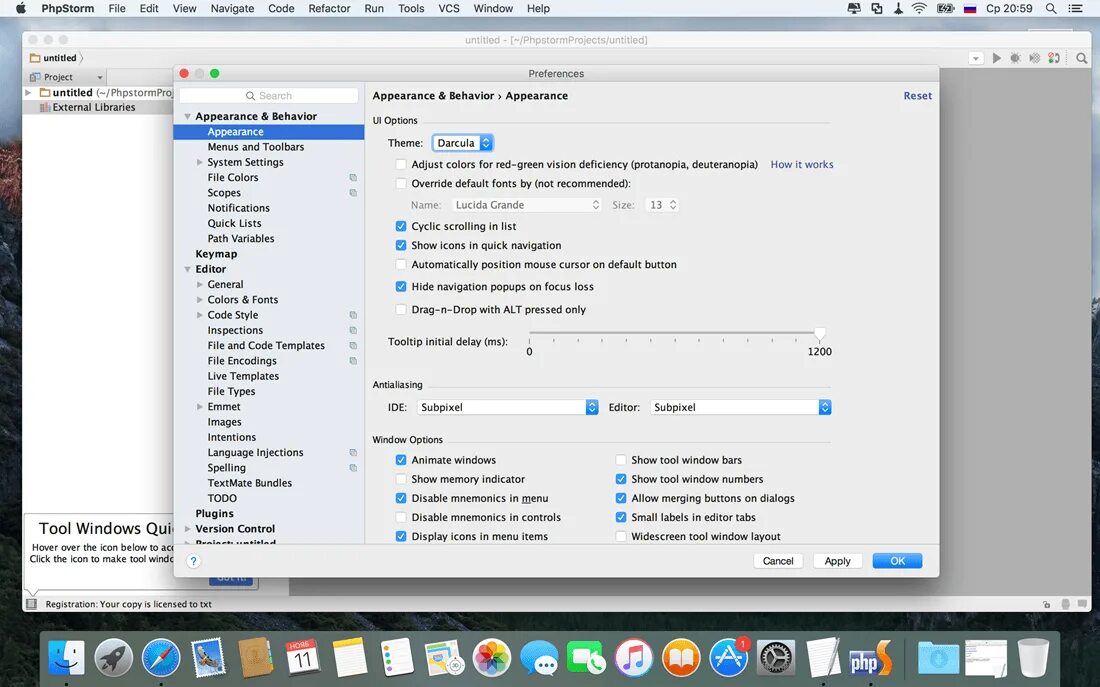
Task: Click the project-level icon beside Code Style
Action: pos(353,315)
